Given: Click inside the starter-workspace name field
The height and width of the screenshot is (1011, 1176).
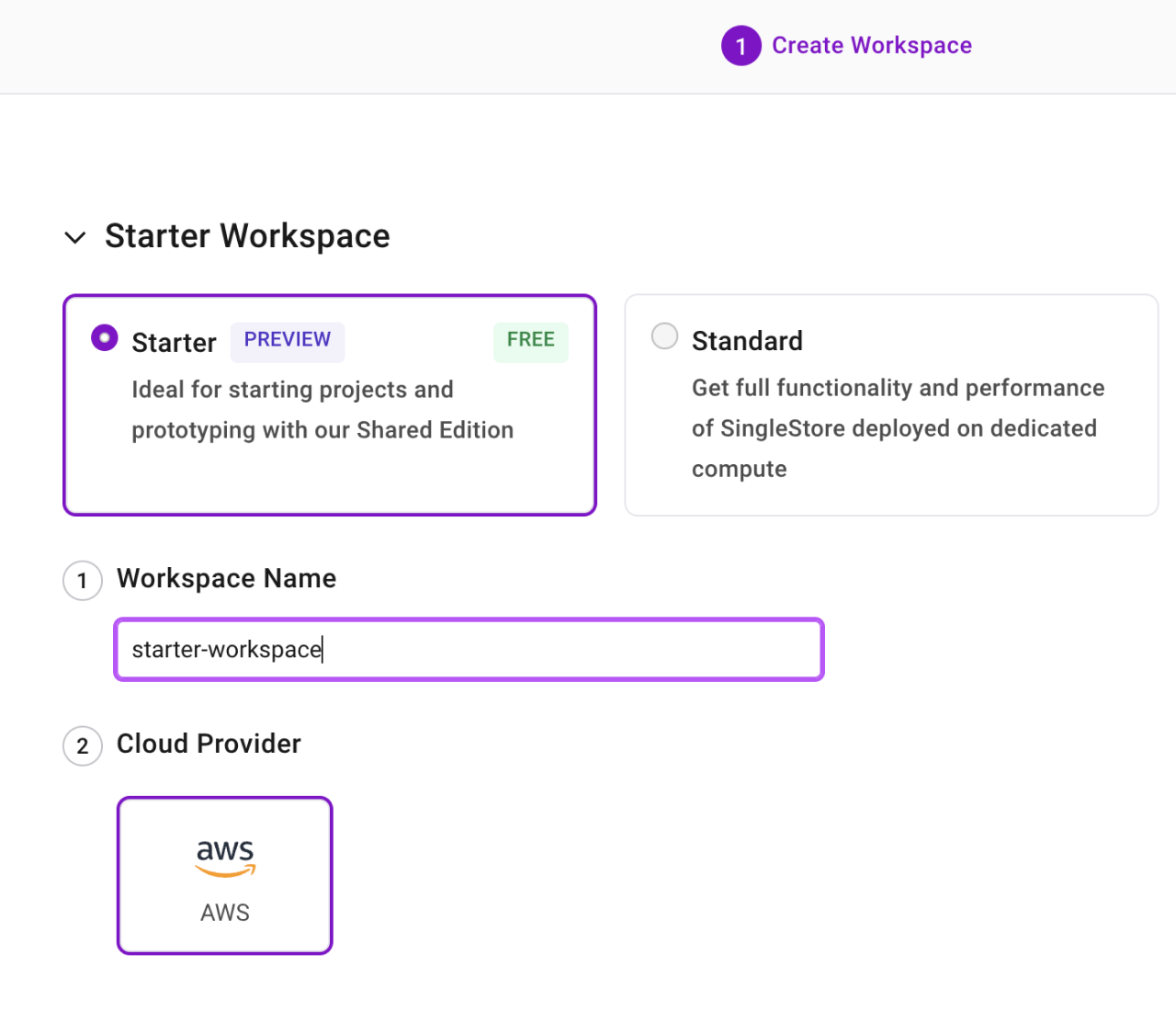Looking at the screenshot, I should pos(468,649).
